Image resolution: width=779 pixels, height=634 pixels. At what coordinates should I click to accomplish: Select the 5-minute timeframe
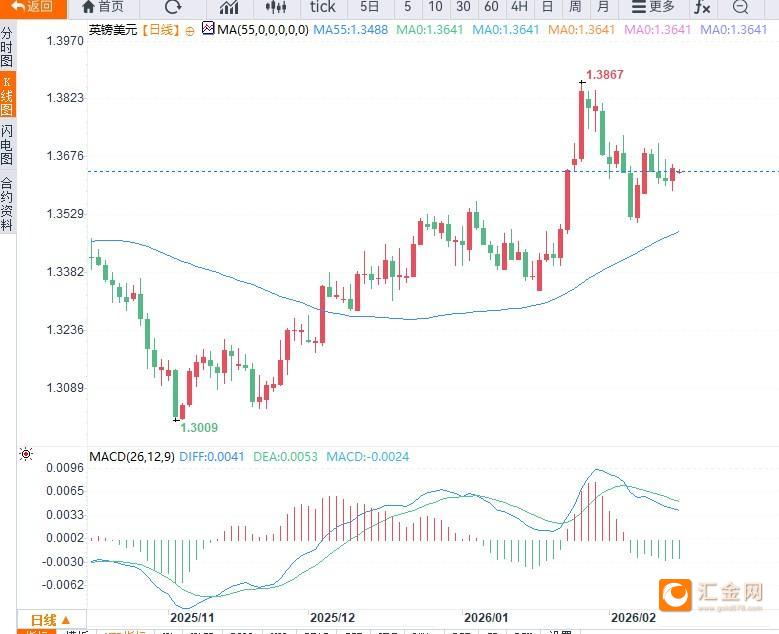tap(407, 7)
